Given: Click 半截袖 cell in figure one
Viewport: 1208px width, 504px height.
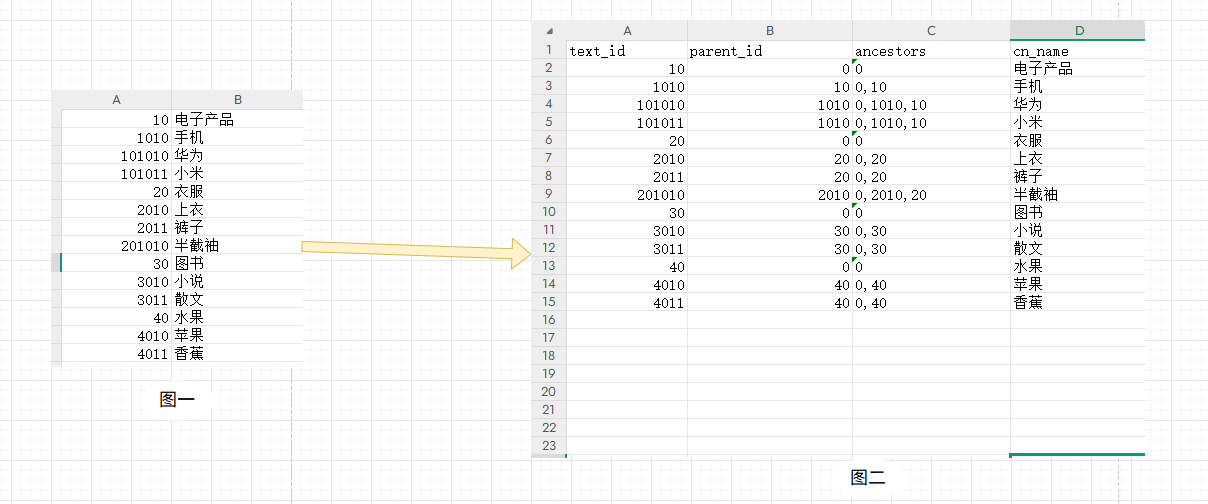Looking at the screenshot, I should click(237, 246).
